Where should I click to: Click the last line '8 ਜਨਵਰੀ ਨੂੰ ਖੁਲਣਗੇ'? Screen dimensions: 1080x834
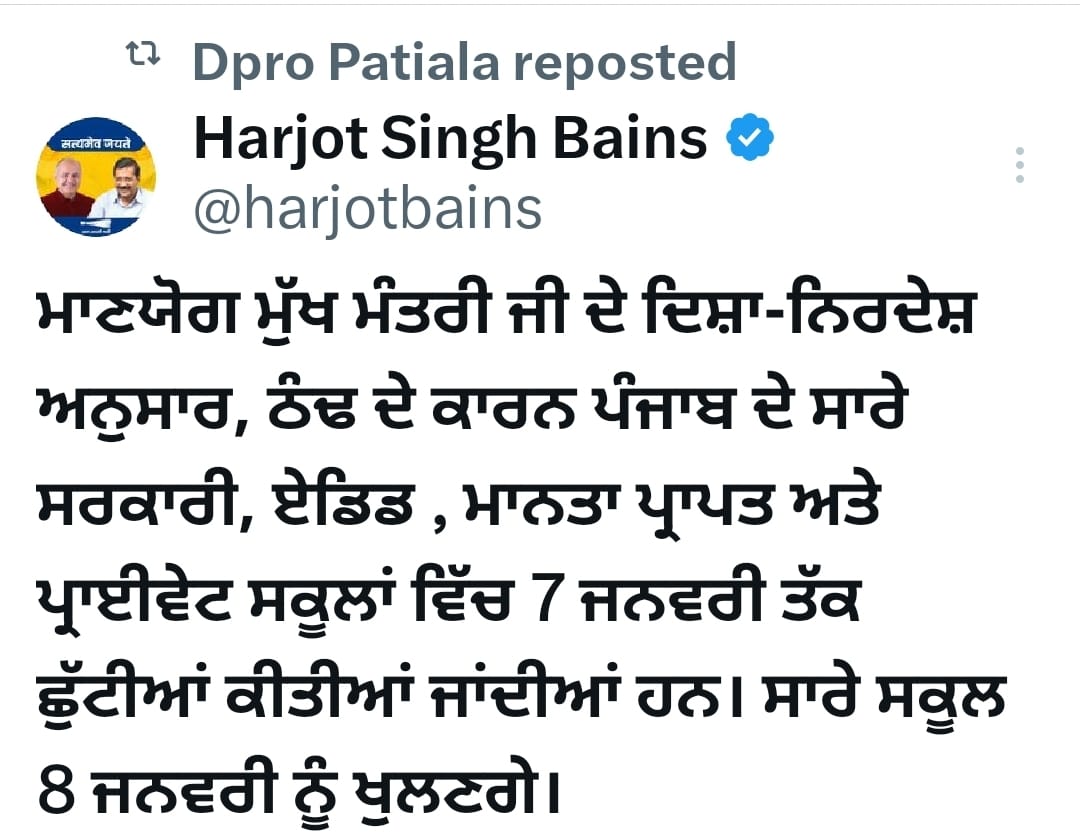298,789
